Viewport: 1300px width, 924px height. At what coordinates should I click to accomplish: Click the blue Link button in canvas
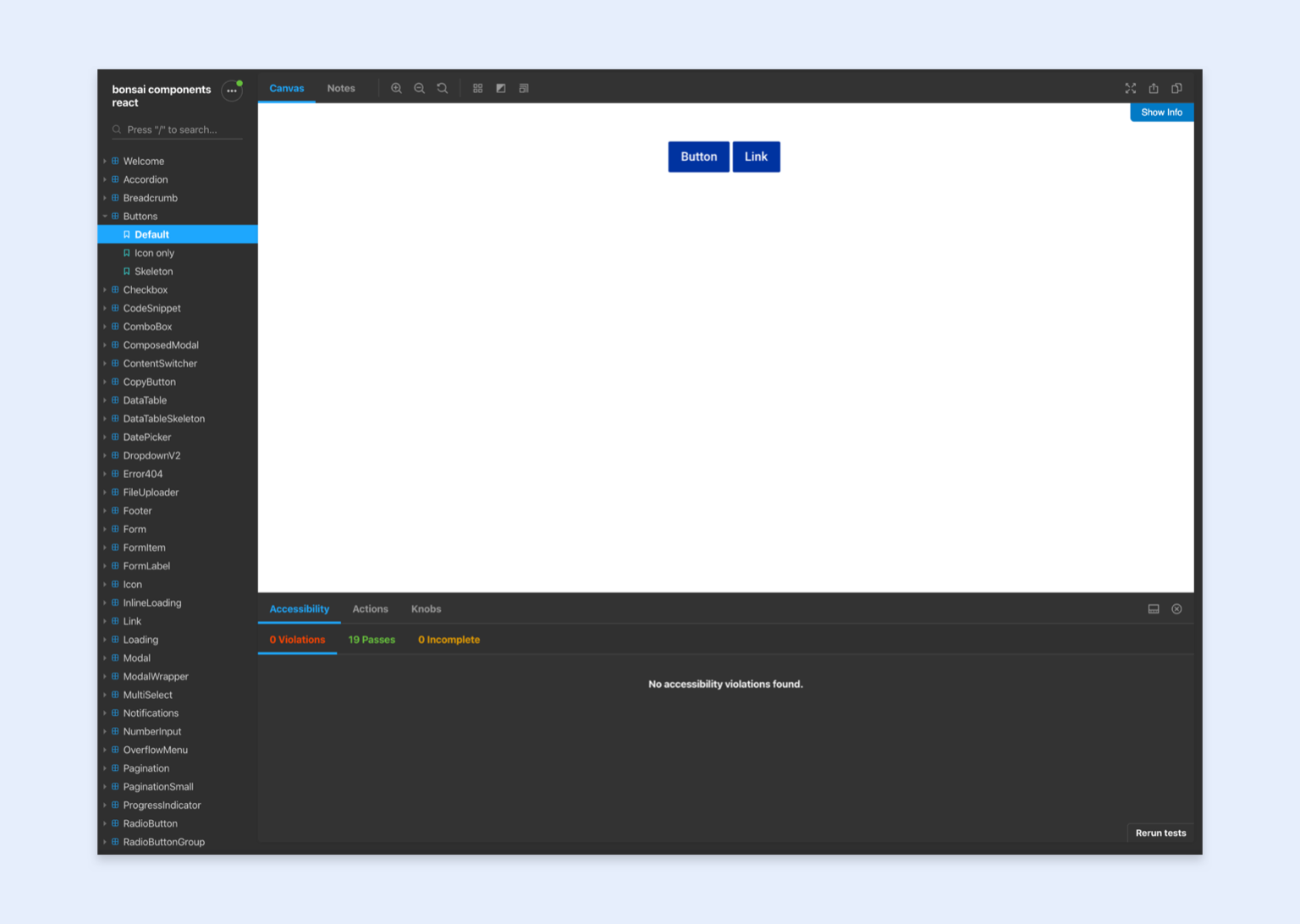pyautogui.click(x=757, y=157)
